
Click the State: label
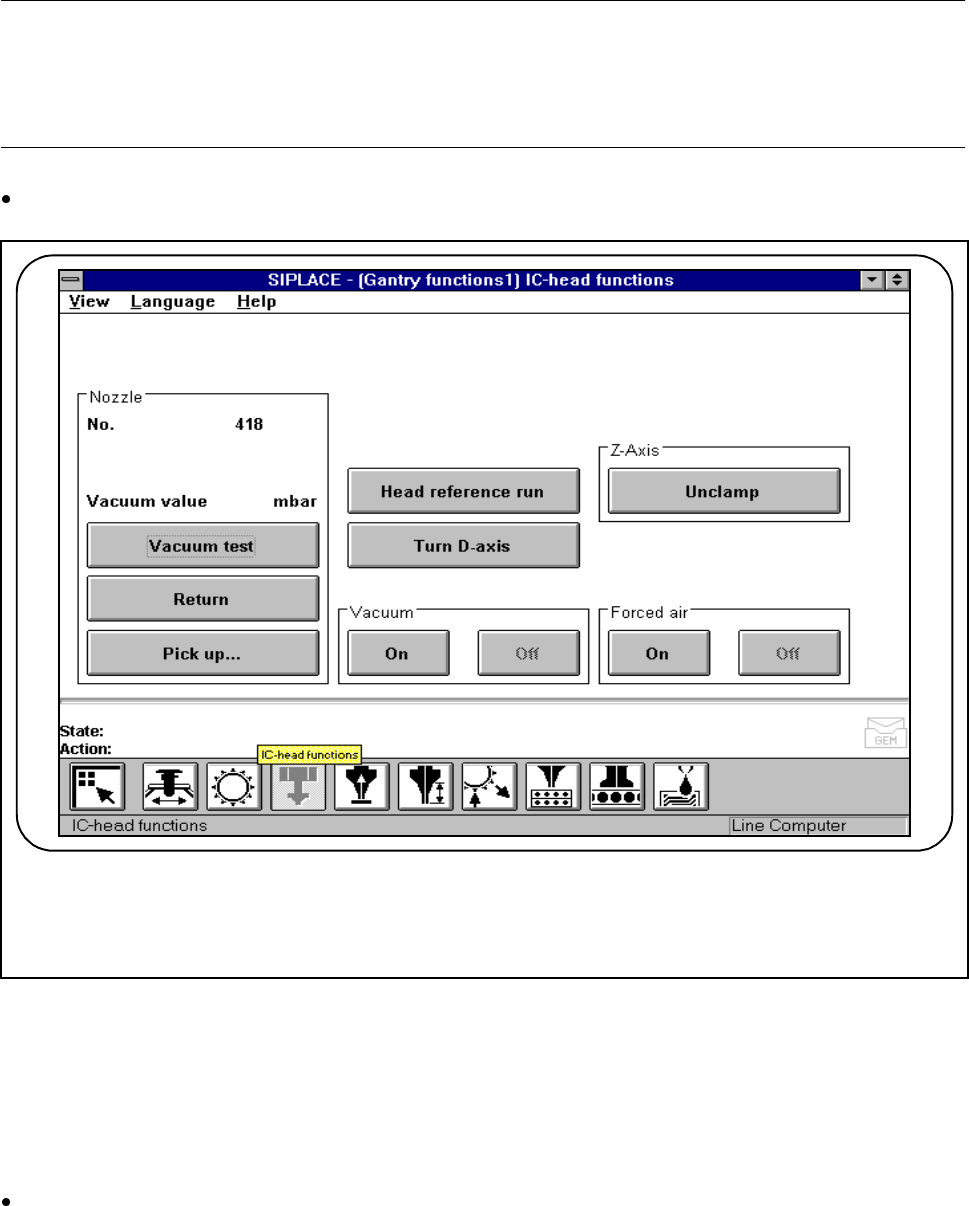coord(82,731)
